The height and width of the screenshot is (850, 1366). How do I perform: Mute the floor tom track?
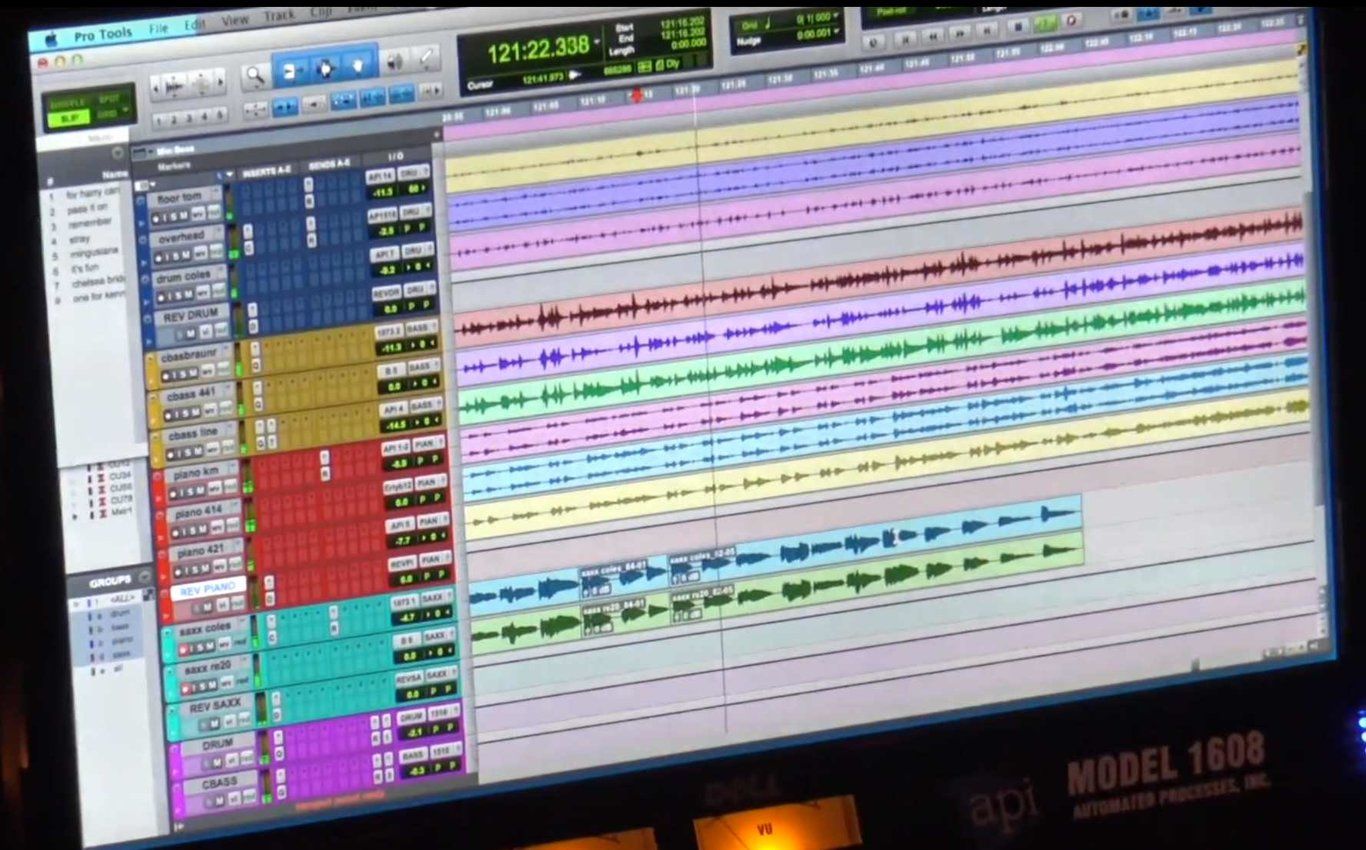[x=183, y=216]
